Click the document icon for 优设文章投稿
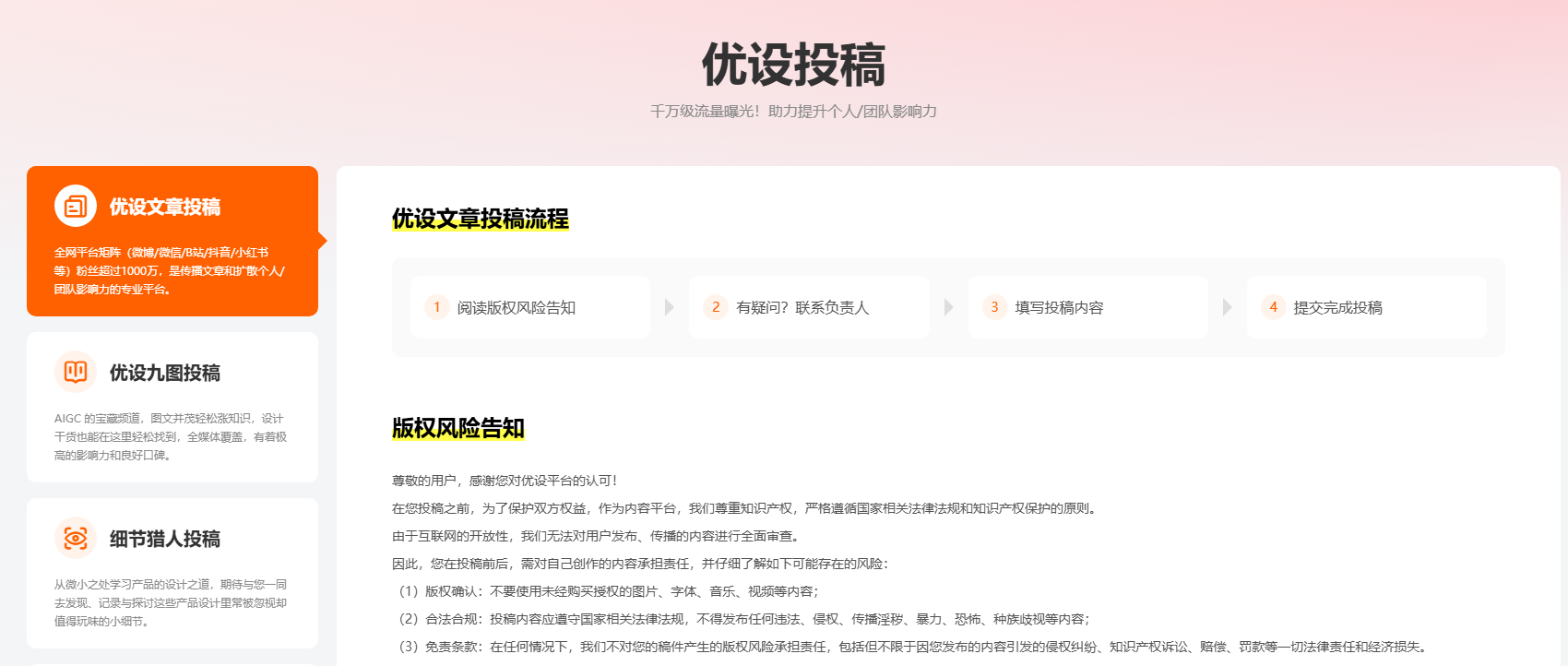This screenshot has width=1568, height=666. (x=76, y=206)
